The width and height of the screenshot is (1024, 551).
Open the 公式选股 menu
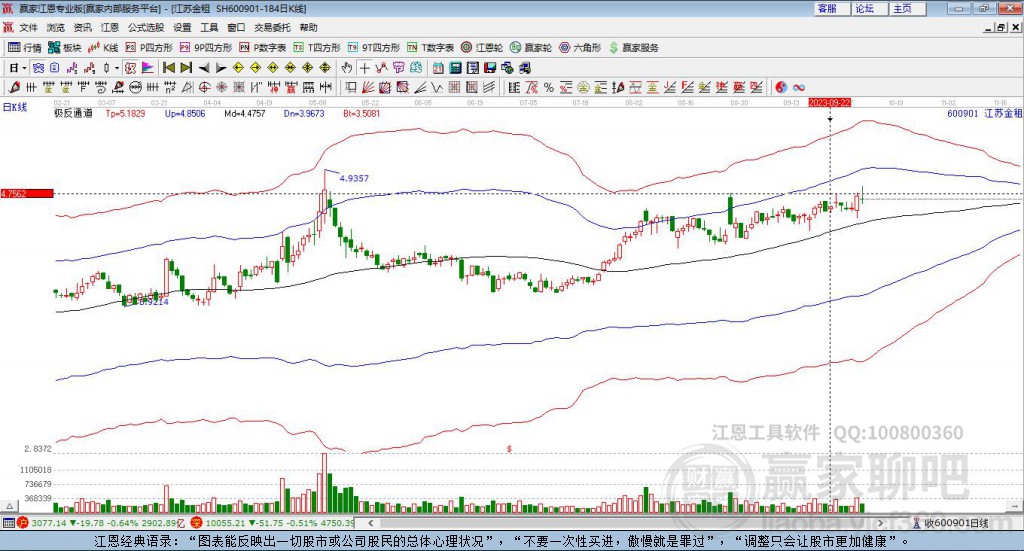[x=146, y=27]
